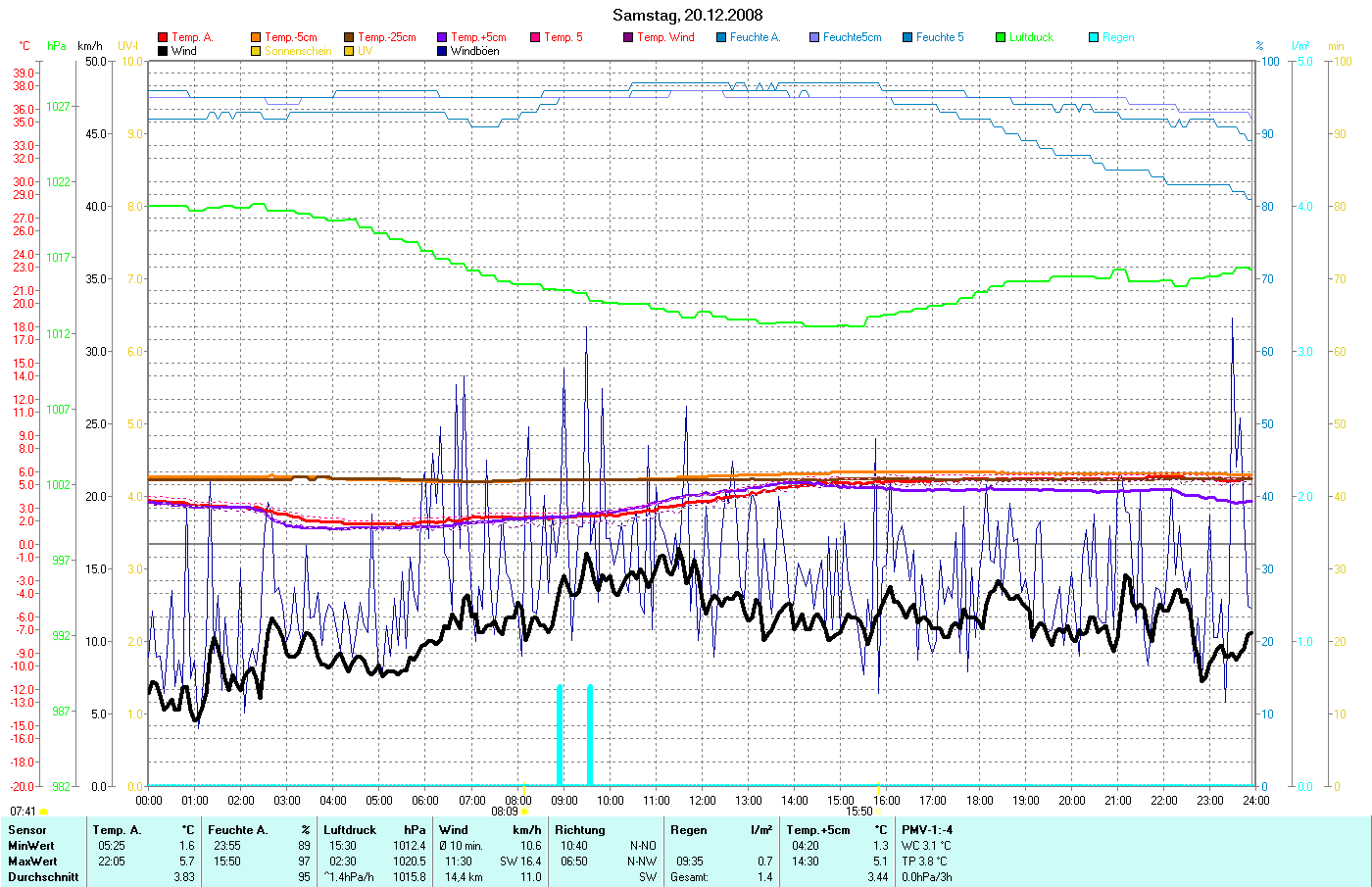Select the Sonnenschein legend label
Viewport: 1372px width, 887px height.
298,51
